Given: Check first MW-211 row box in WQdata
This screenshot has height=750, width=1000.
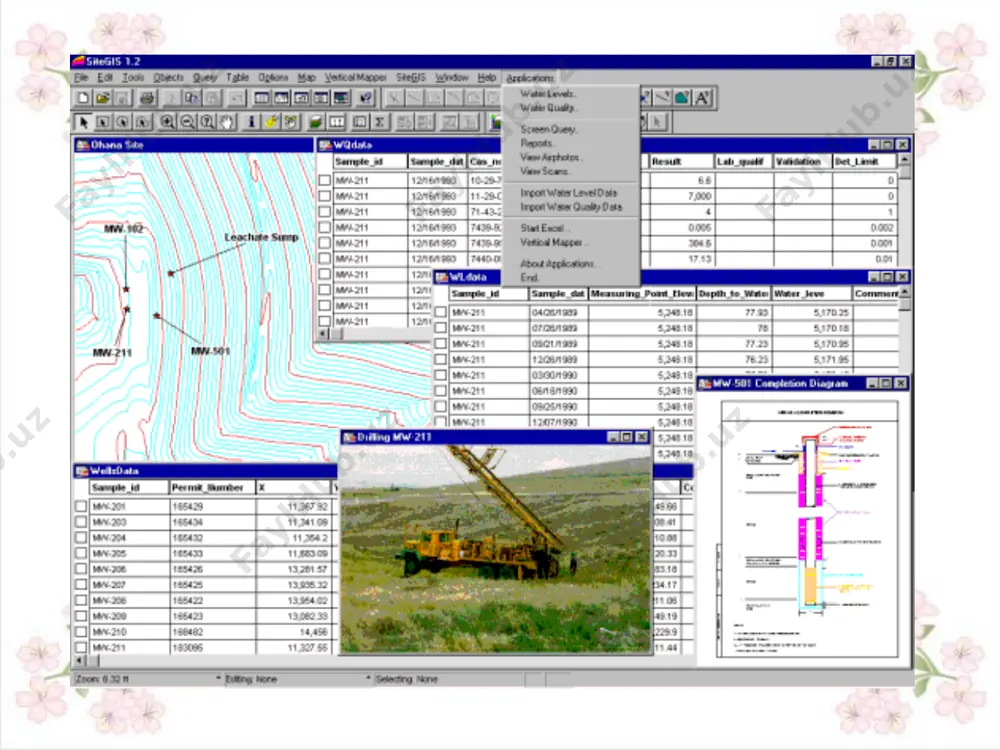Looking at the screenshot, I should (325, 180).
